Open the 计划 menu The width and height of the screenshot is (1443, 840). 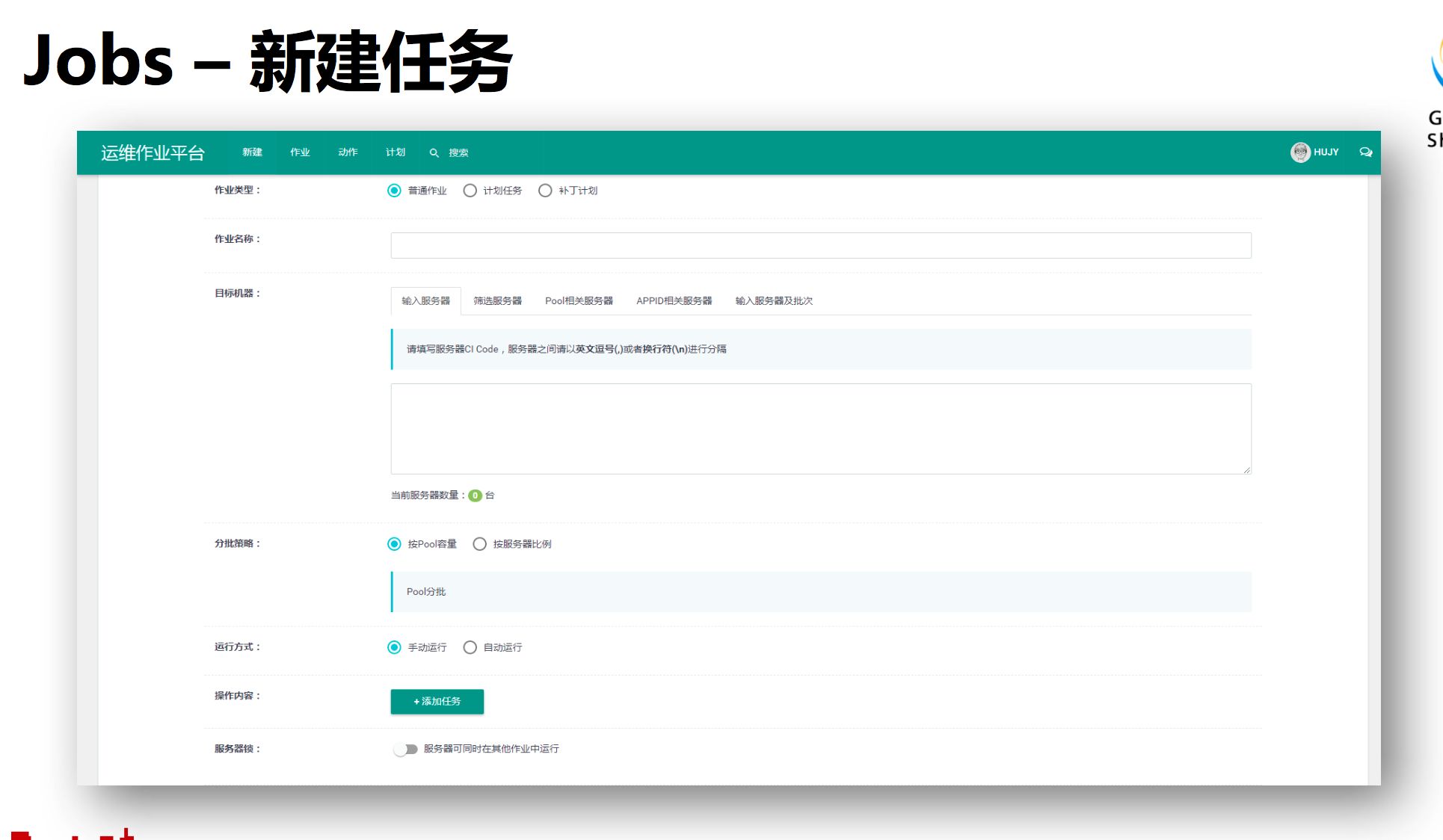pos(396,152)
